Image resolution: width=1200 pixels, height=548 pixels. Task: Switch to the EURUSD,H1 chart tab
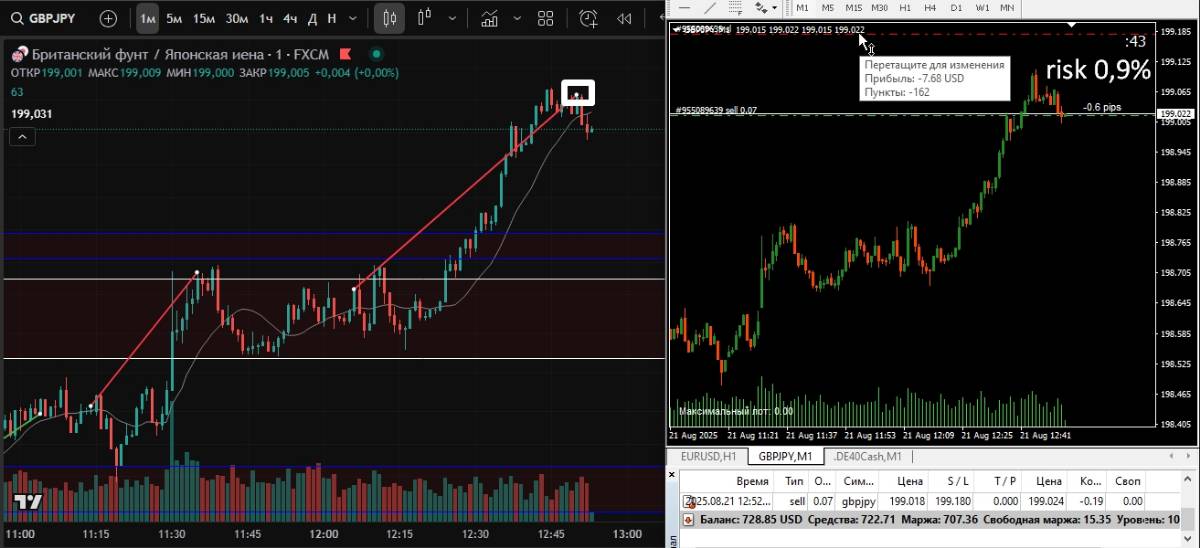click(x=708, y=456)
